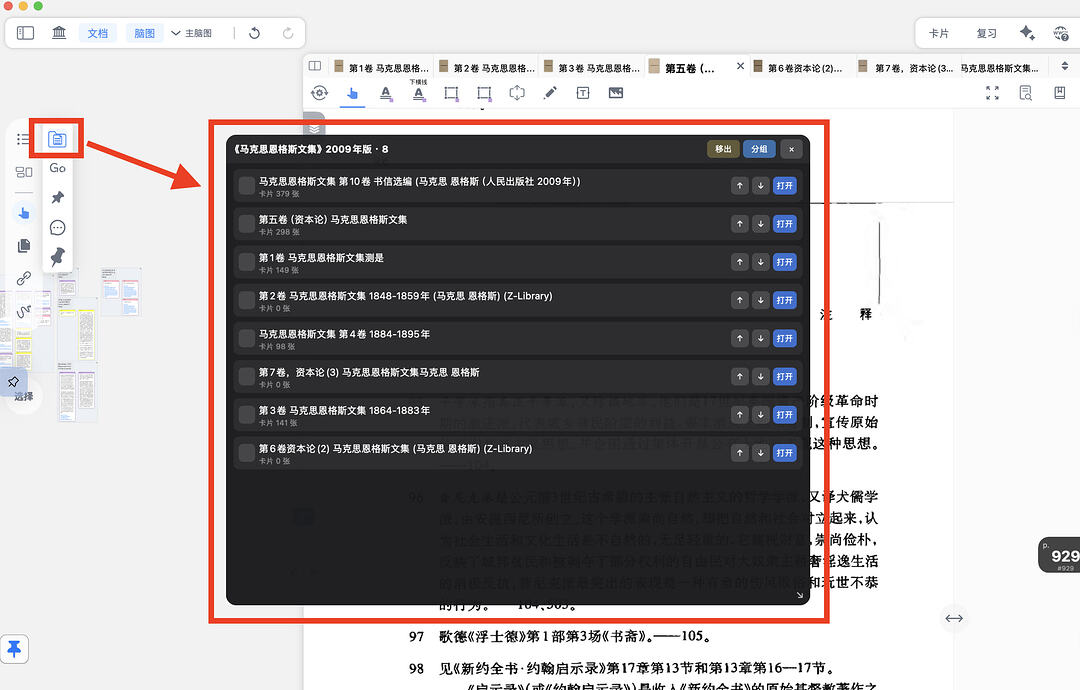Click the popup resize handle at bottom corner
Viewport: 1080px width, 690px height.
point(800,595)
